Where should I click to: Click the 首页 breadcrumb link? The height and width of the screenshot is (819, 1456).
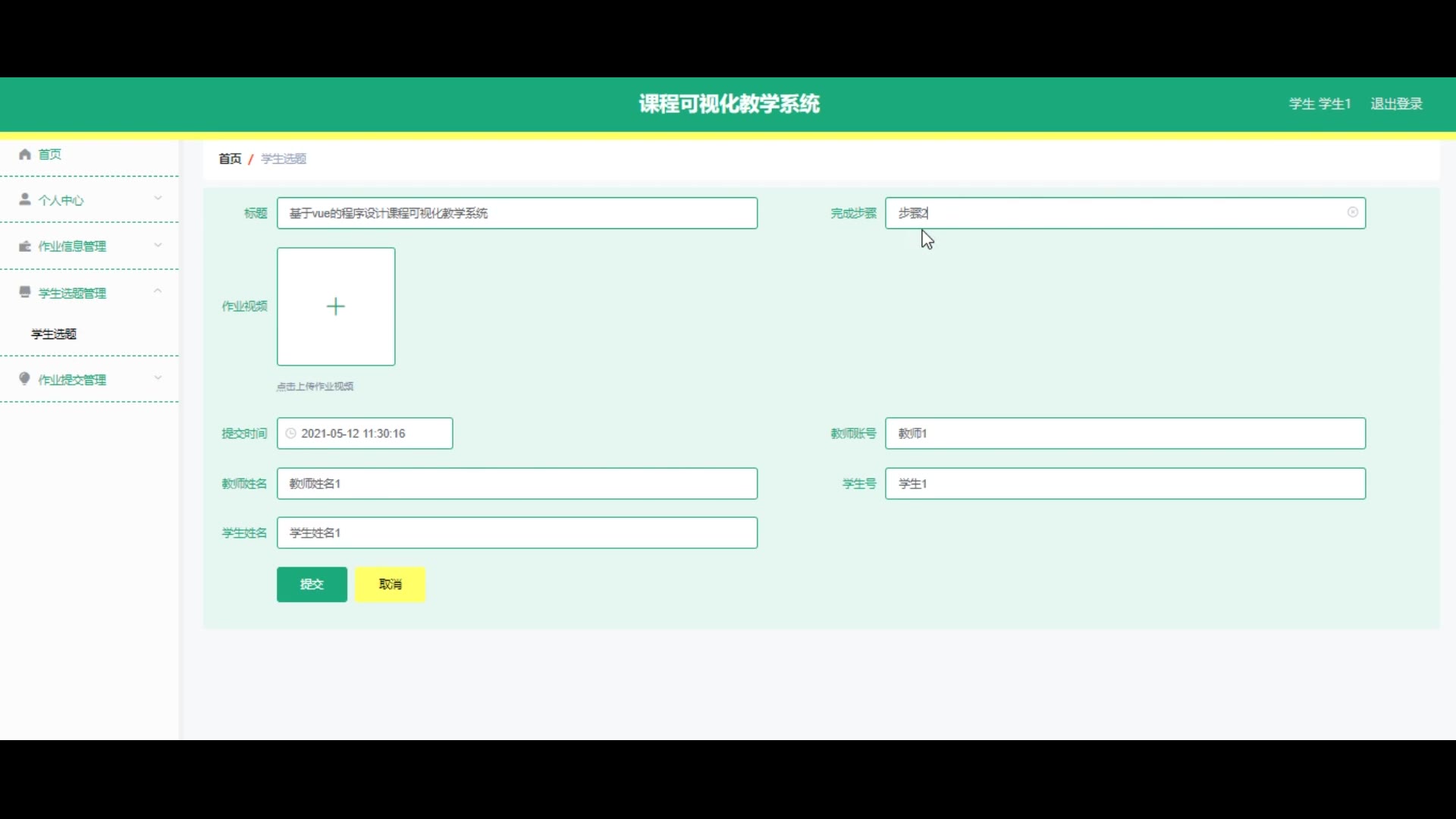click(230, 159)
